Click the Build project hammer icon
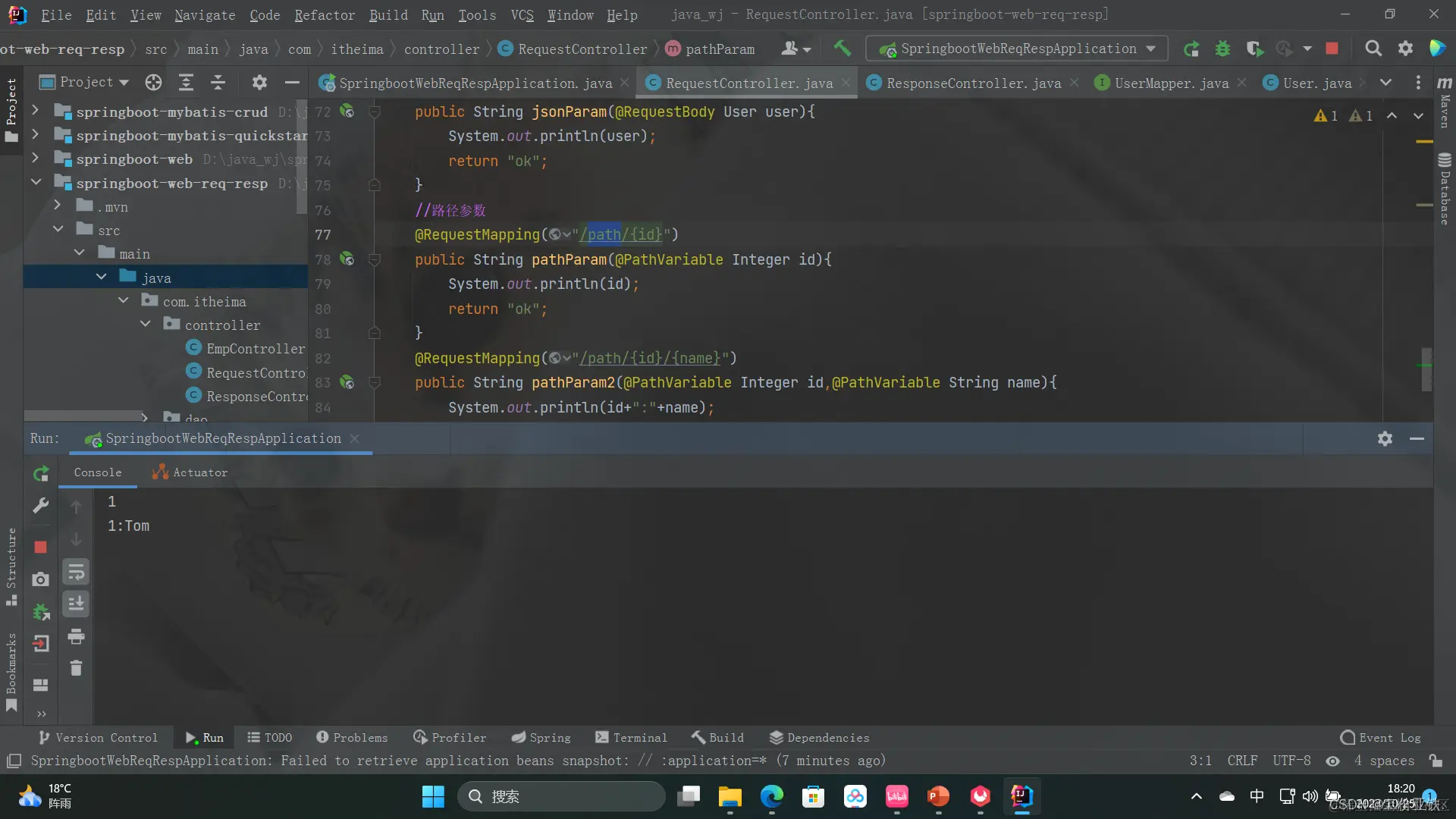1456x819 pixels. coord(842,49)
